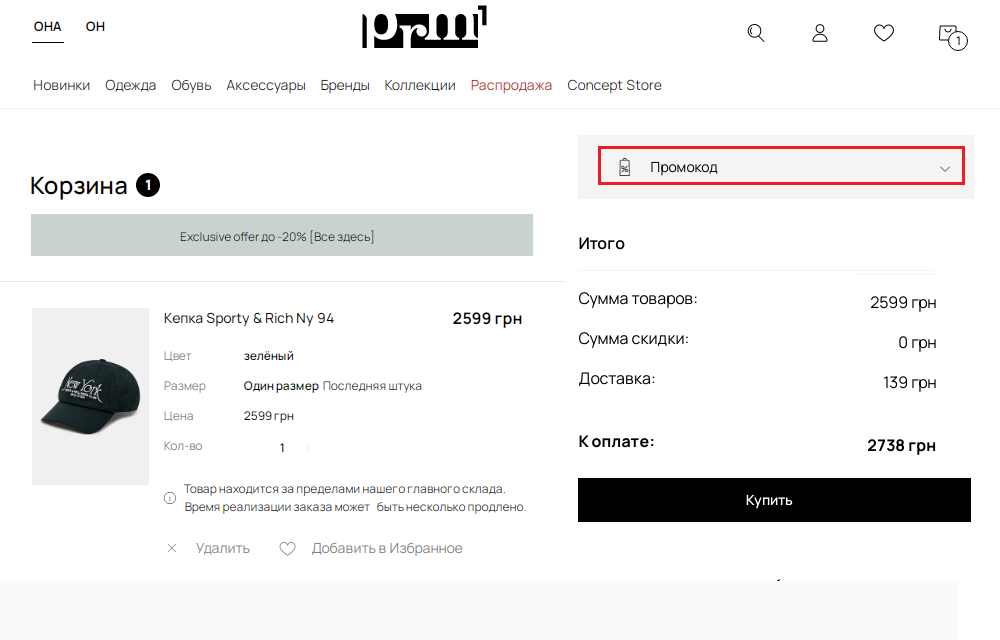Viewport: 1000px width, 640px height.
Task: Click the promo code tag icon
Action: [x=625, y=167]
